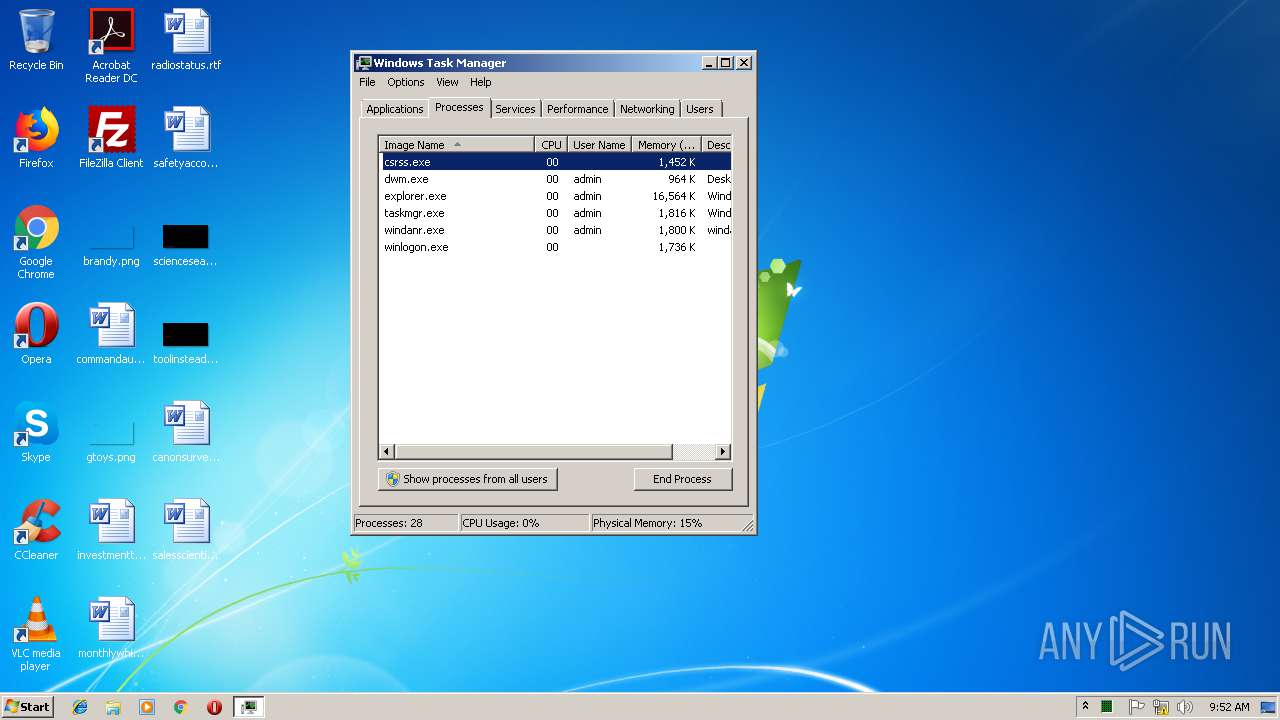1280x720 pixels.
Task: Launch Skype desktop shortcut
Action: tap(36, 432)
